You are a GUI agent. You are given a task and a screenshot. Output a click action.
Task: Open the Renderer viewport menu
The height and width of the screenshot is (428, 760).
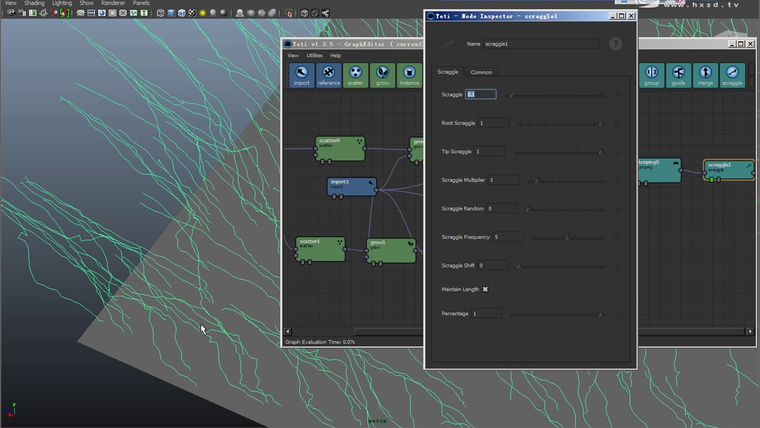pos(113,3)
